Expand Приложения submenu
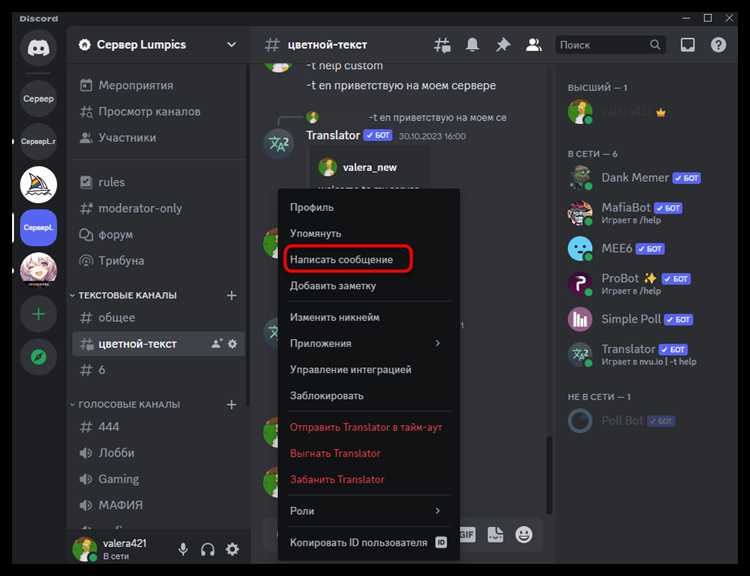 (369, 343)
